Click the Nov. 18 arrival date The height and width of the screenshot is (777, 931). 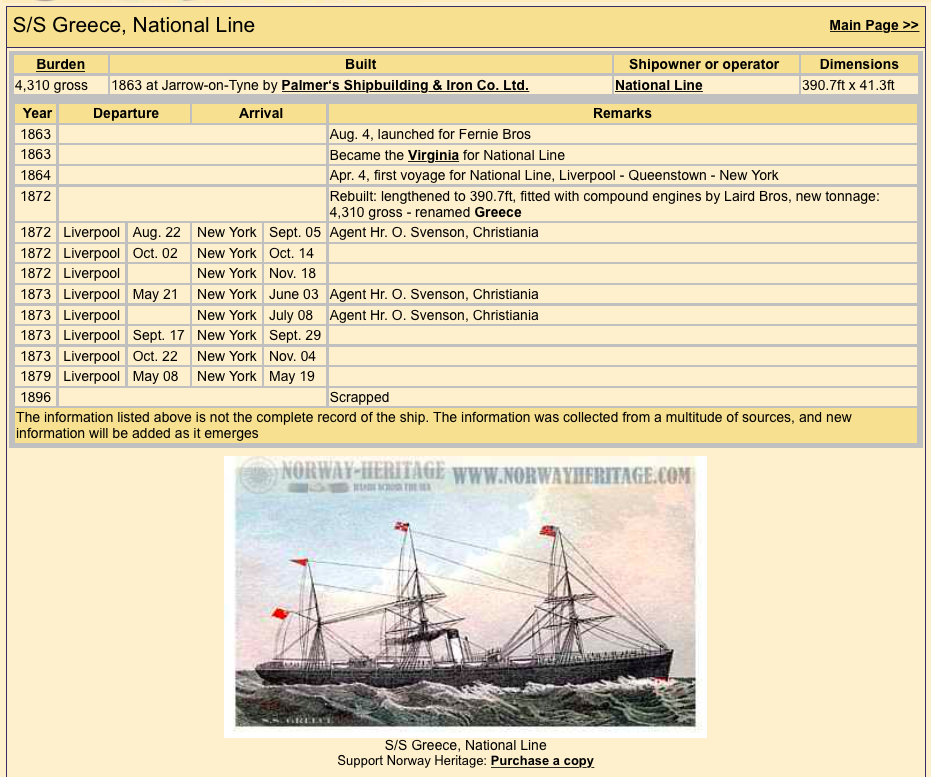click(292, 274)
